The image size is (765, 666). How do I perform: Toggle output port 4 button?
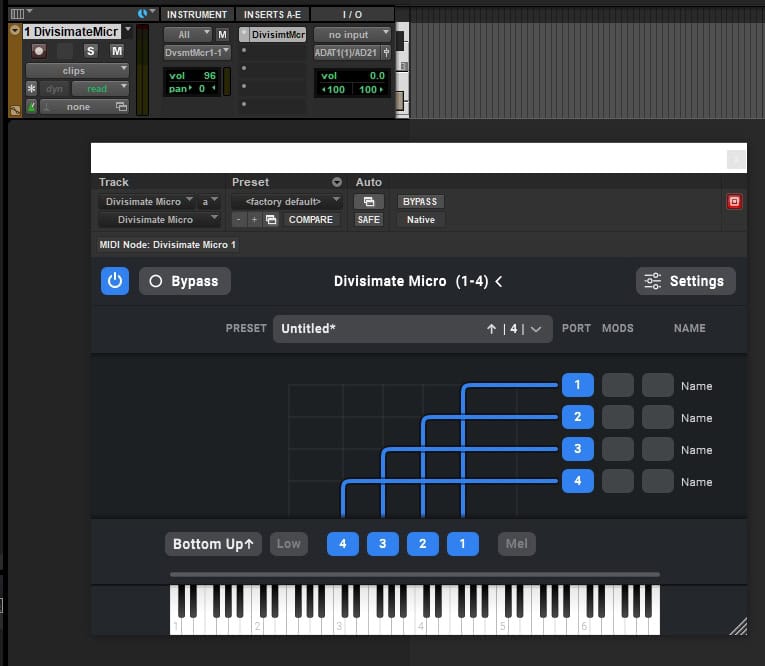578,481
